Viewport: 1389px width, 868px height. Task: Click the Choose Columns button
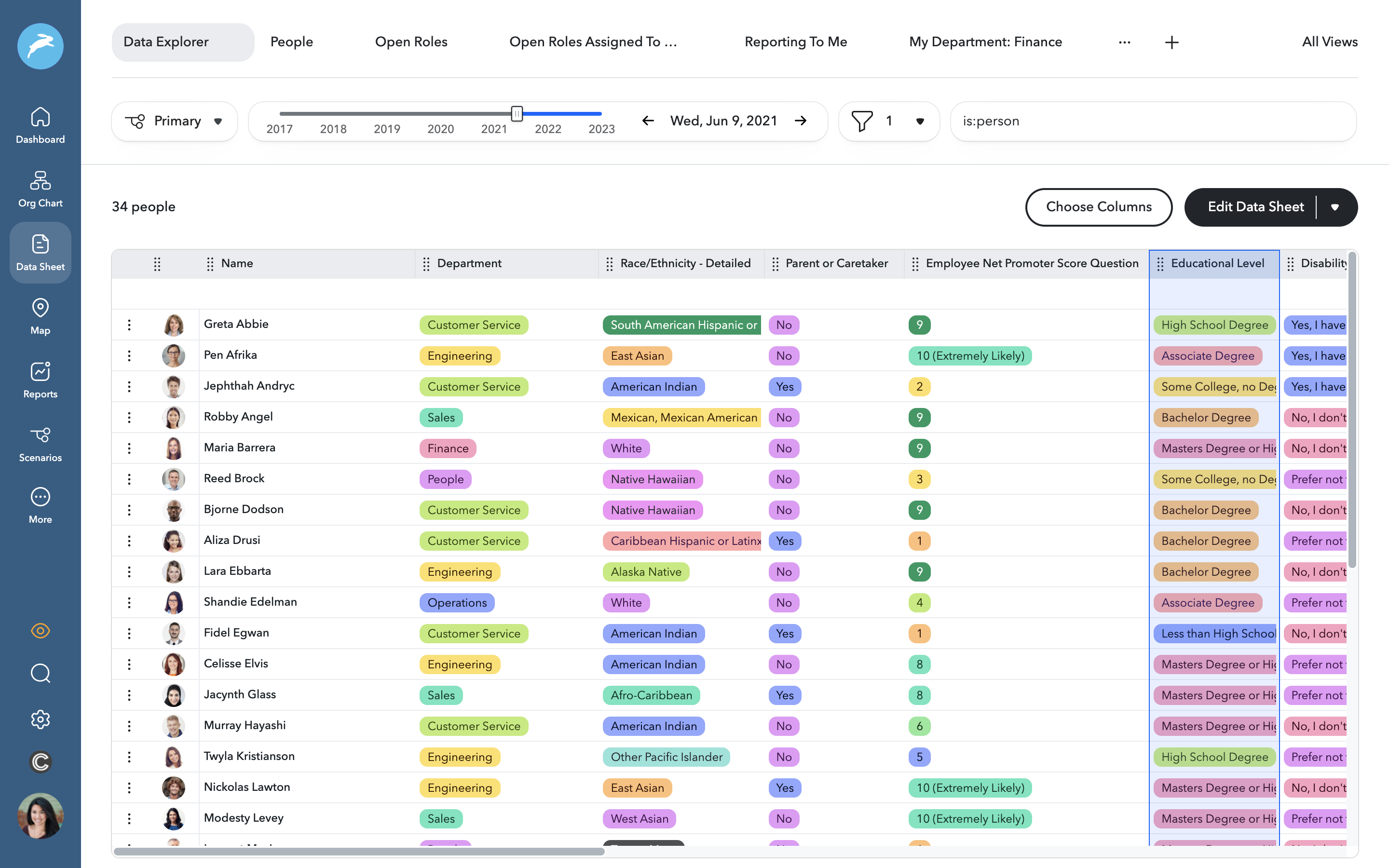(1098, 207)
